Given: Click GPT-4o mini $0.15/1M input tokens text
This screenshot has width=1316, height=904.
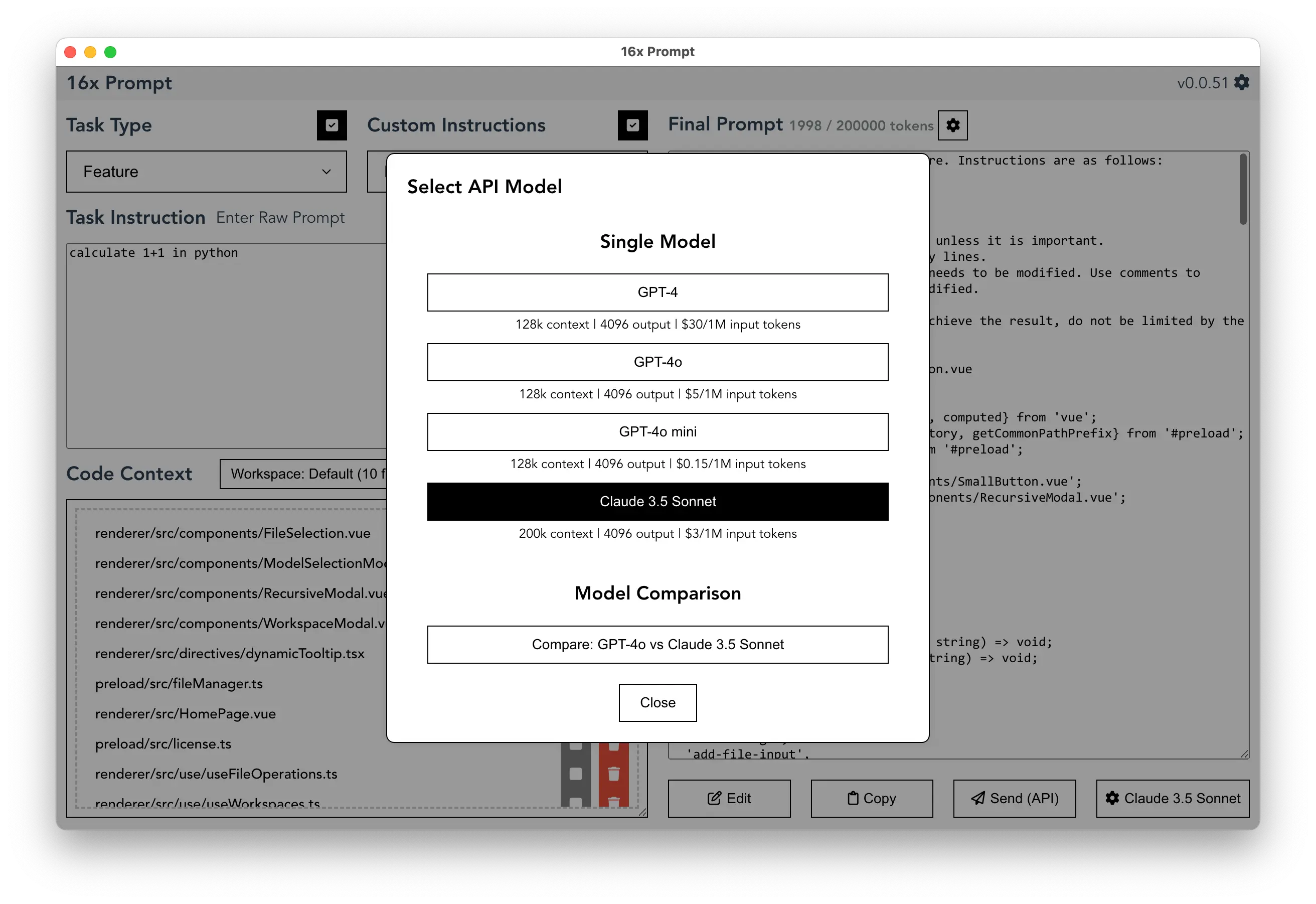Looking at the screenshot, I should point(657,464).
